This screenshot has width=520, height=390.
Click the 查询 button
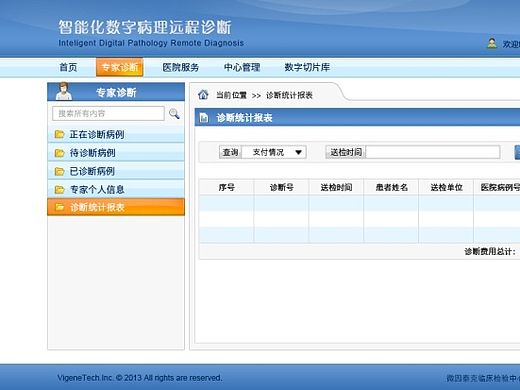coord(230,152)
